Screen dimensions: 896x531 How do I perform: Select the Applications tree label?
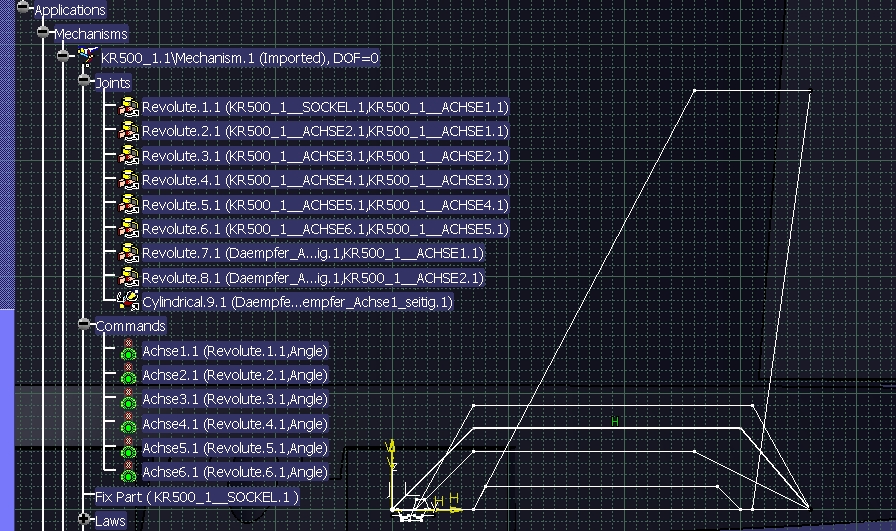click(70, 10)
